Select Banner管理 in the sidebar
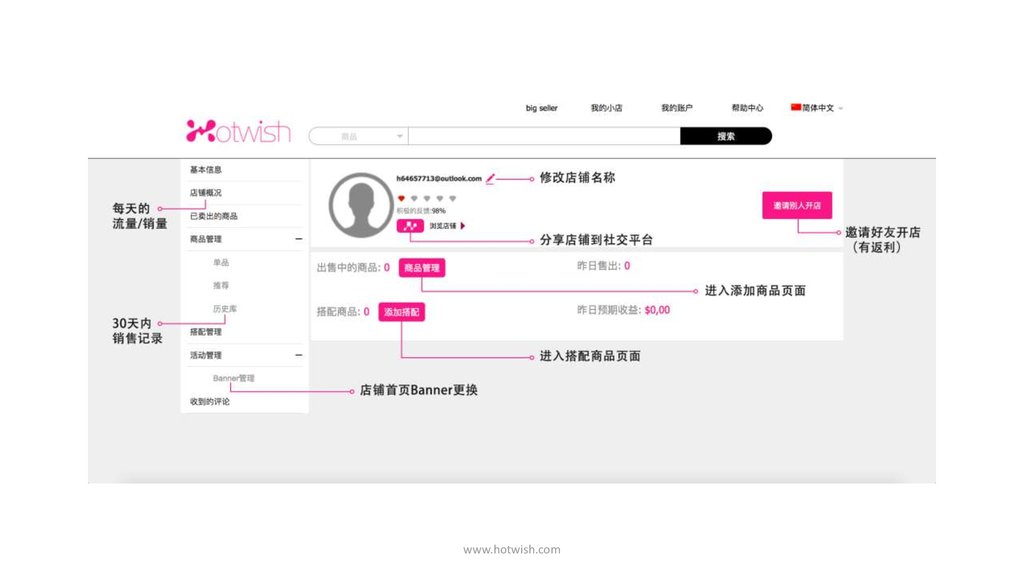 234,378
